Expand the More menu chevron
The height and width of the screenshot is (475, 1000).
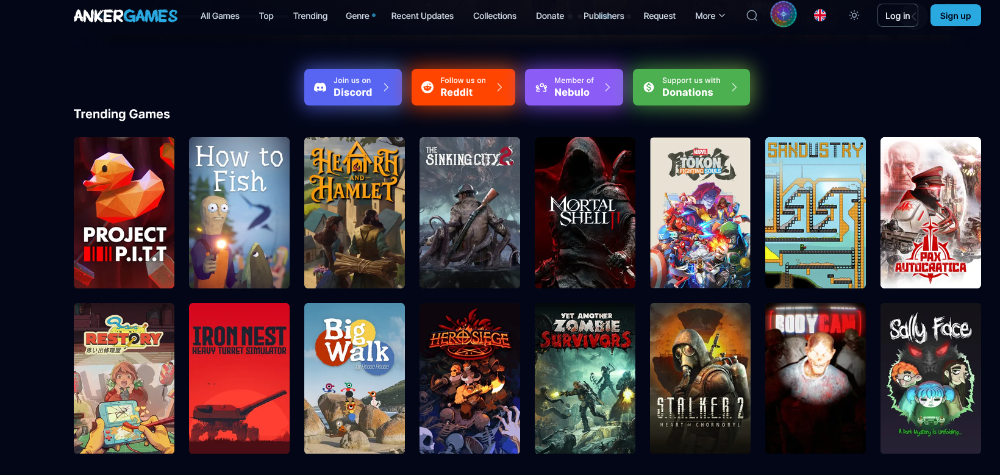click(x=722, y=16)
